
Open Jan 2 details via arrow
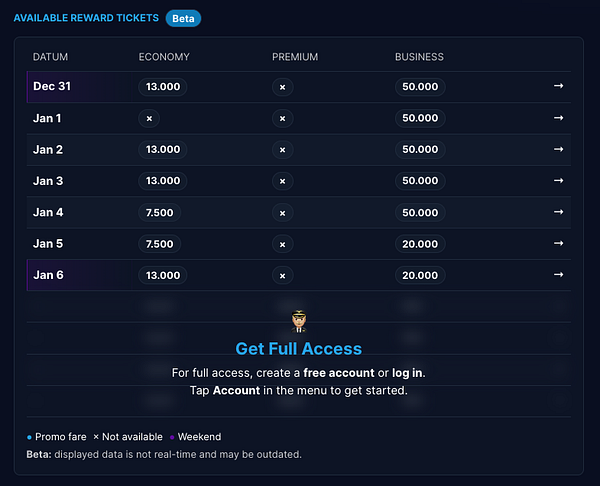tap(558, 149)
